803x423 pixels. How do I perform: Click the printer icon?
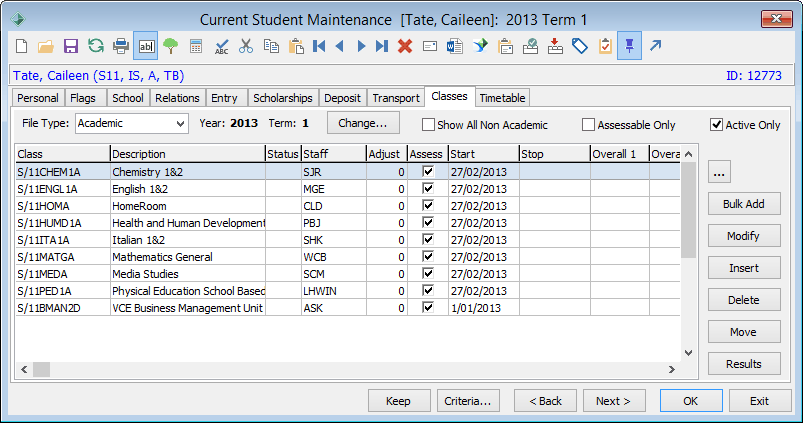point(121,46)
